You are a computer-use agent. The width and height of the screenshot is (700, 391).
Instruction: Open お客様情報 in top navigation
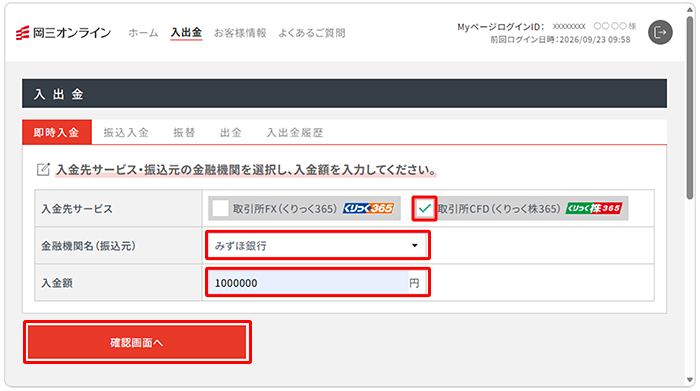(x=240, y=33)
